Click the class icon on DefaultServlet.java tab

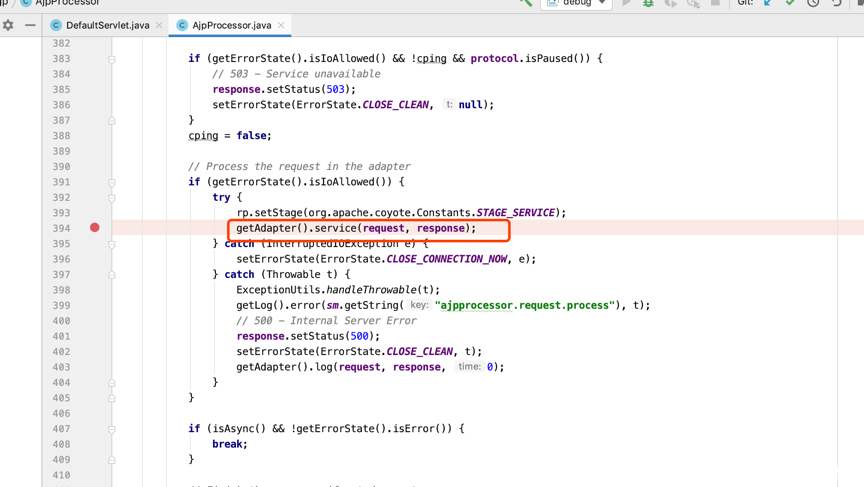coord(56,25)
